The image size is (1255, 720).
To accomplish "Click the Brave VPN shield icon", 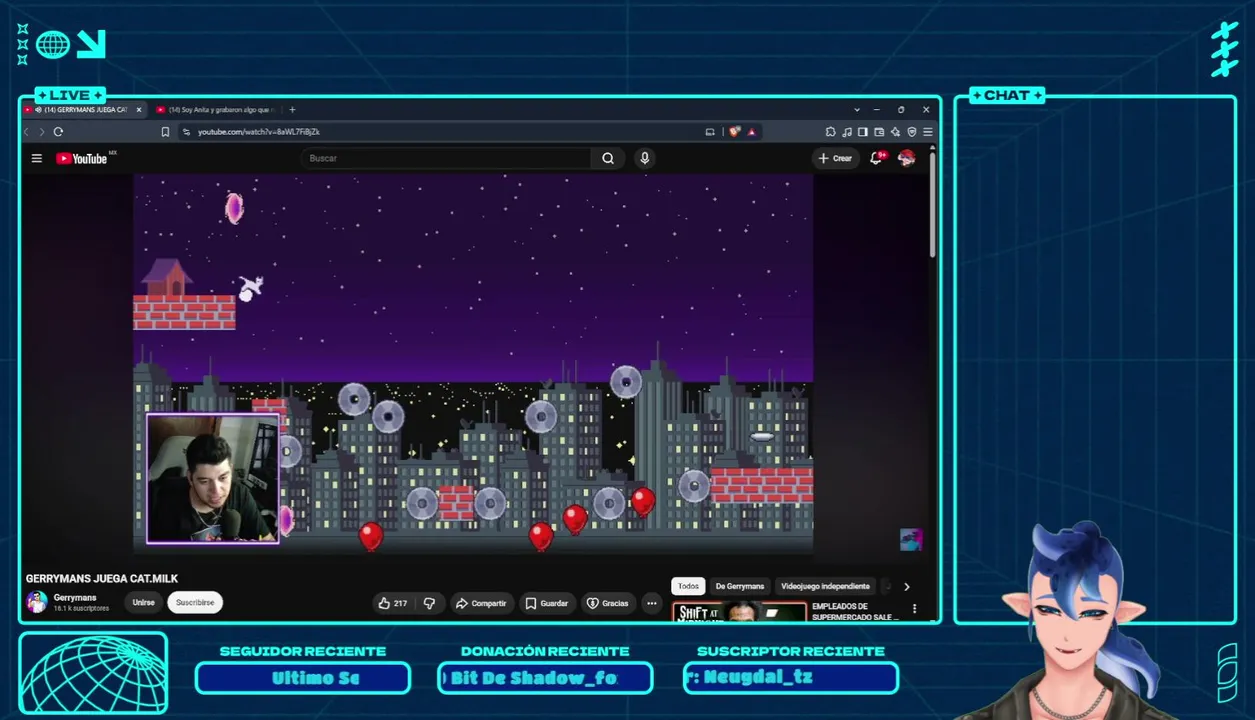I will point(912,132).
